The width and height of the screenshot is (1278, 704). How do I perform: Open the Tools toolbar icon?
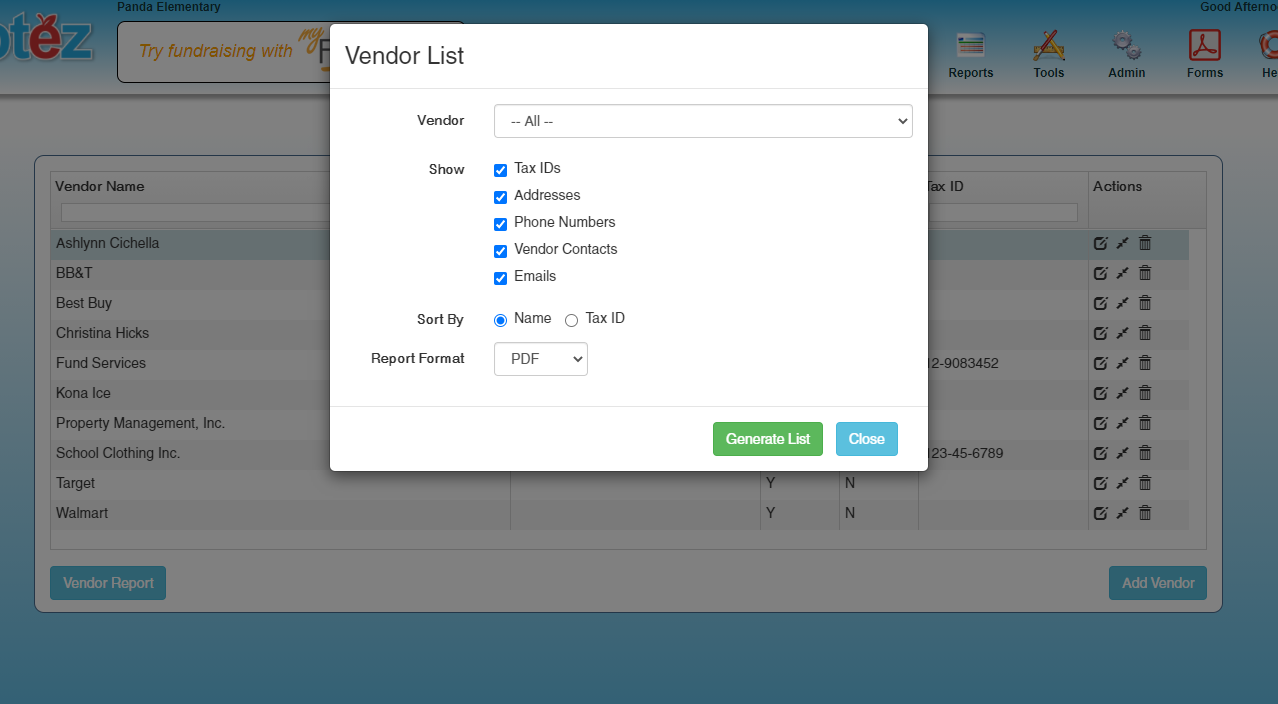tap(1048, 53)
